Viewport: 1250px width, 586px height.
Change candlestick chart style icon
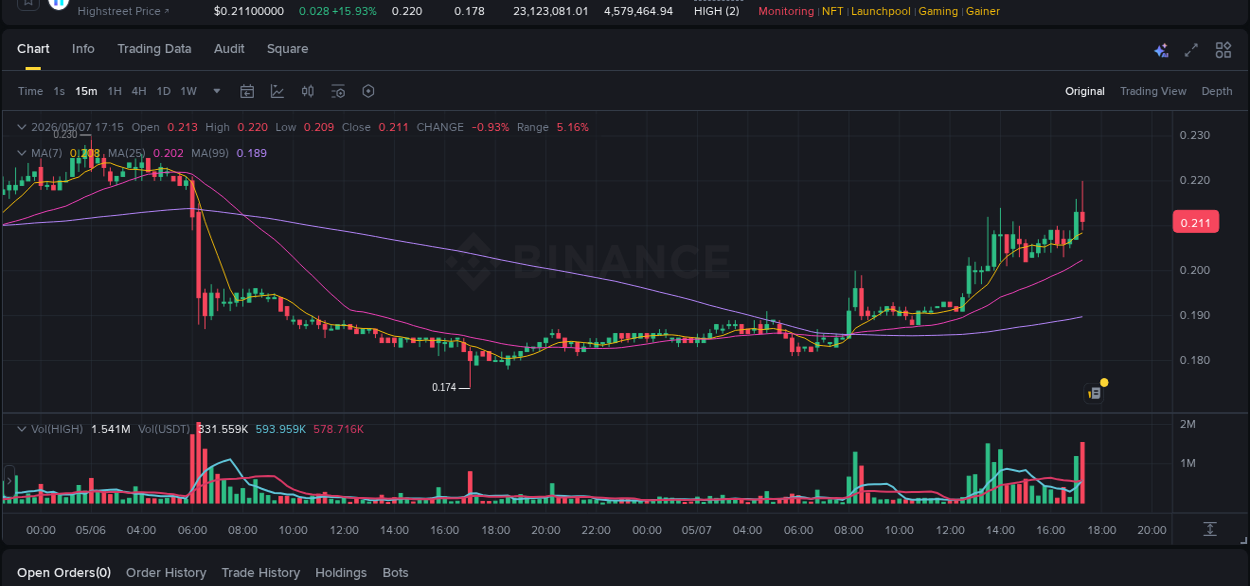coord(308,91)
